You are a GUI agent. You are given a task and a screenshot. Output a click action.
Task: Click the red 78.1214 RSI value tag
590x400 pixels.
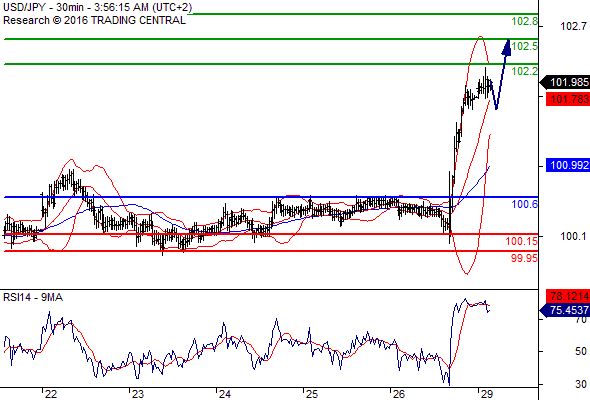[568, 296]
